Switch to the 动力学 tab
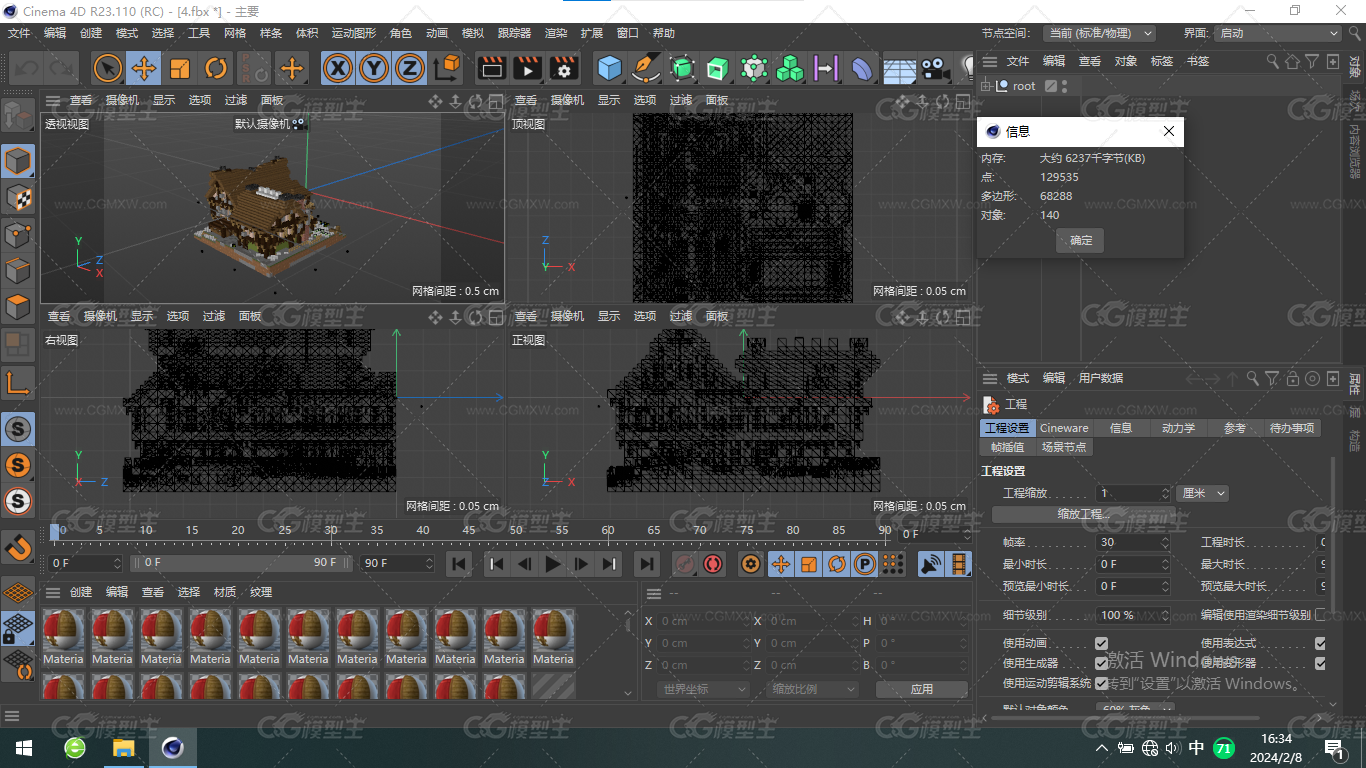Image resolution: width=1366 pixels, height=768 pixels. click(1178, 428)
